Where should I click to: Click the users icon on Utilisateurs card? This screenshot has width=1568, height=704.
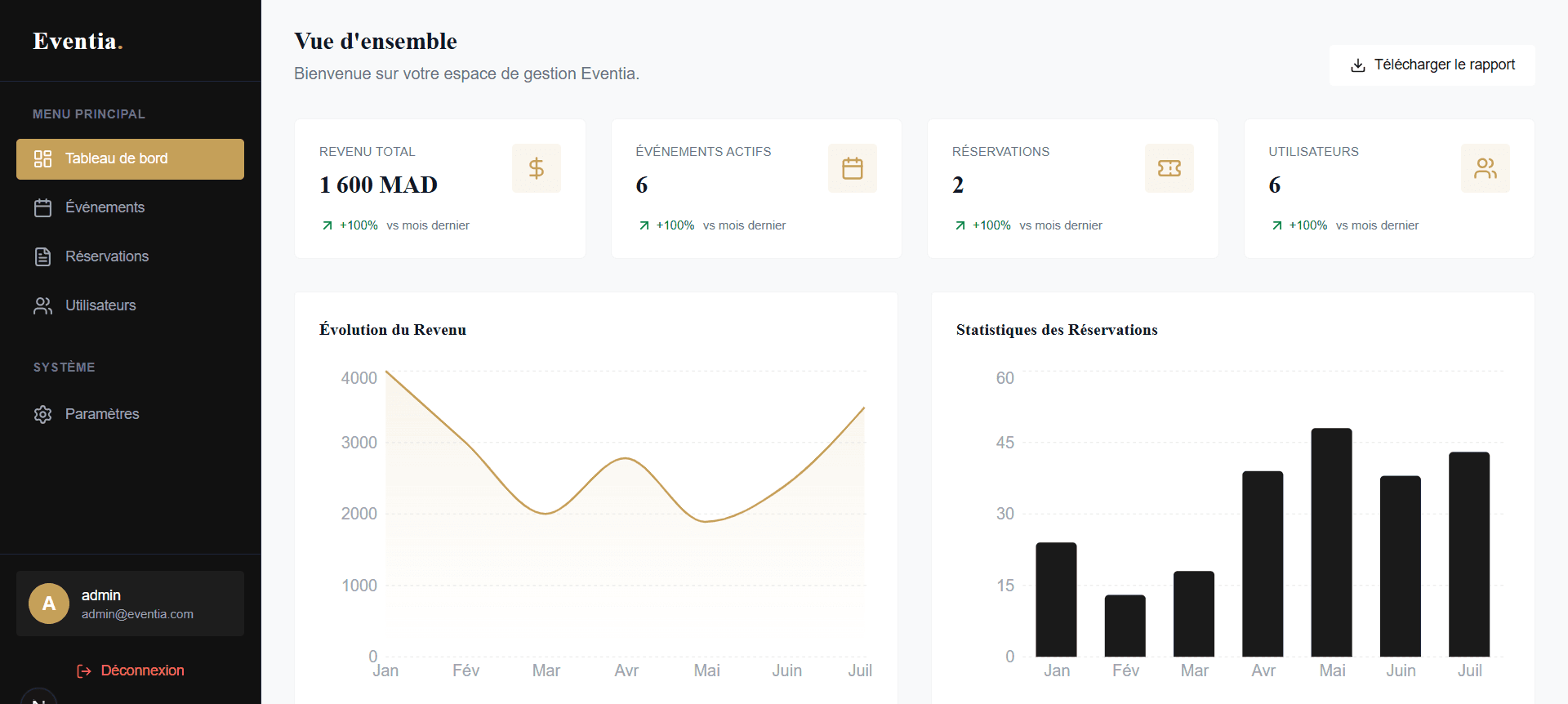[x=1486, y=168]
